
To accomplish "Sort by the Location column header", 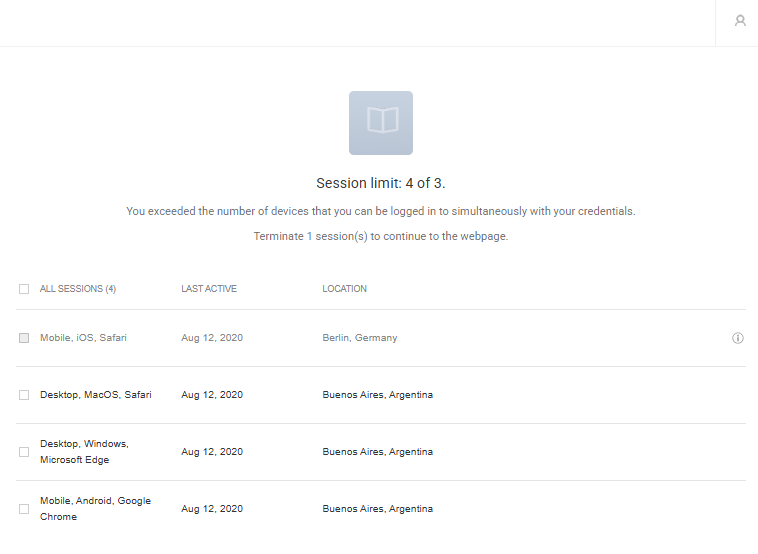I will click(x=344, y=289).
